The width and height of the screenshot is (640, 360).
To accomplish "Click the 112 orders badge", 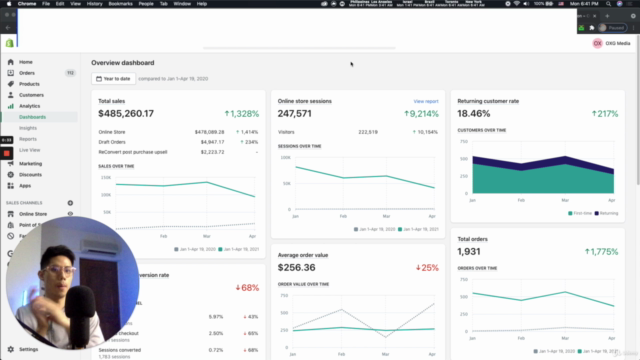I will [x=70, y=73].
